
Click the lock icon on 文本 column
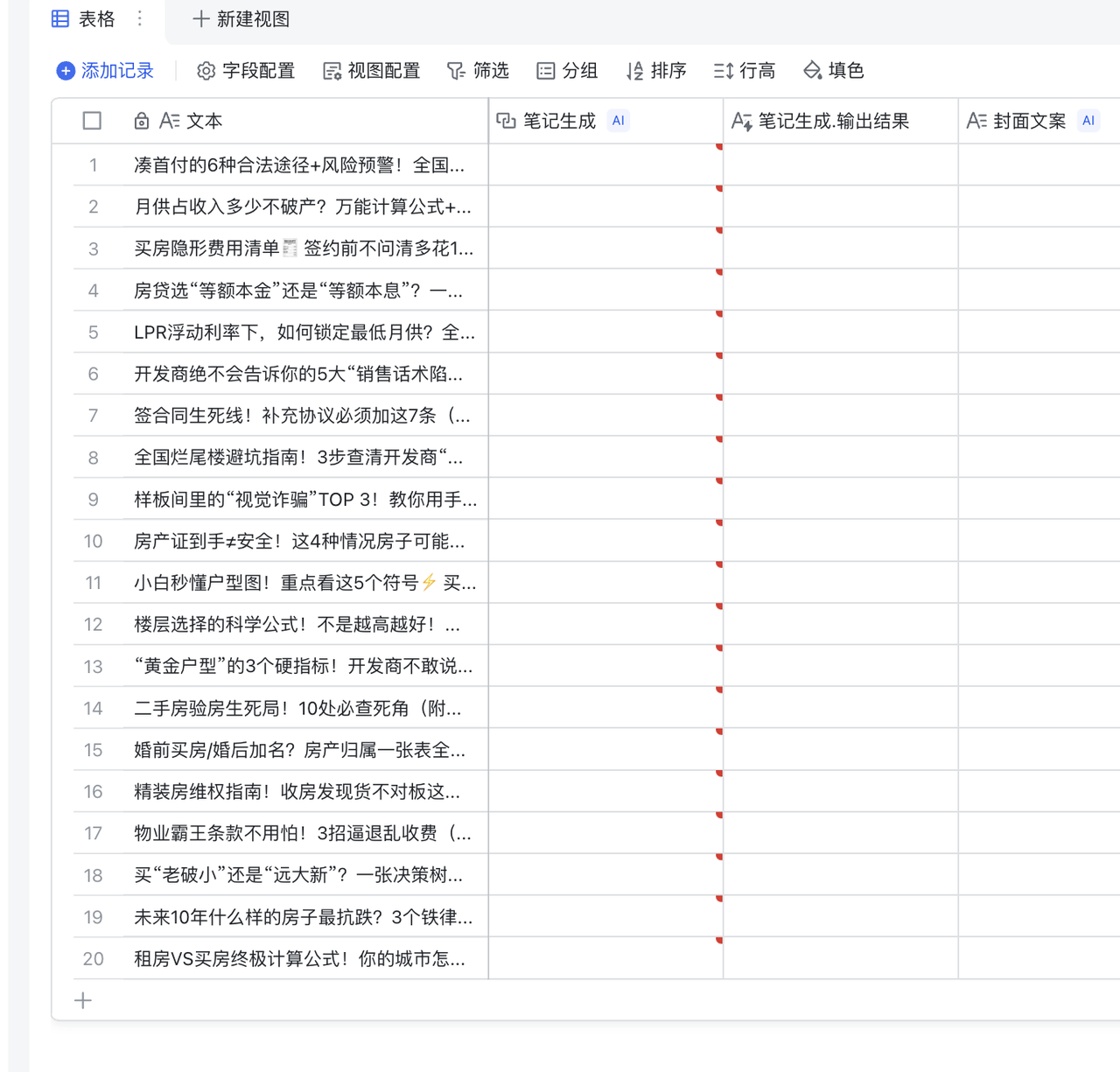click(142, 121)
